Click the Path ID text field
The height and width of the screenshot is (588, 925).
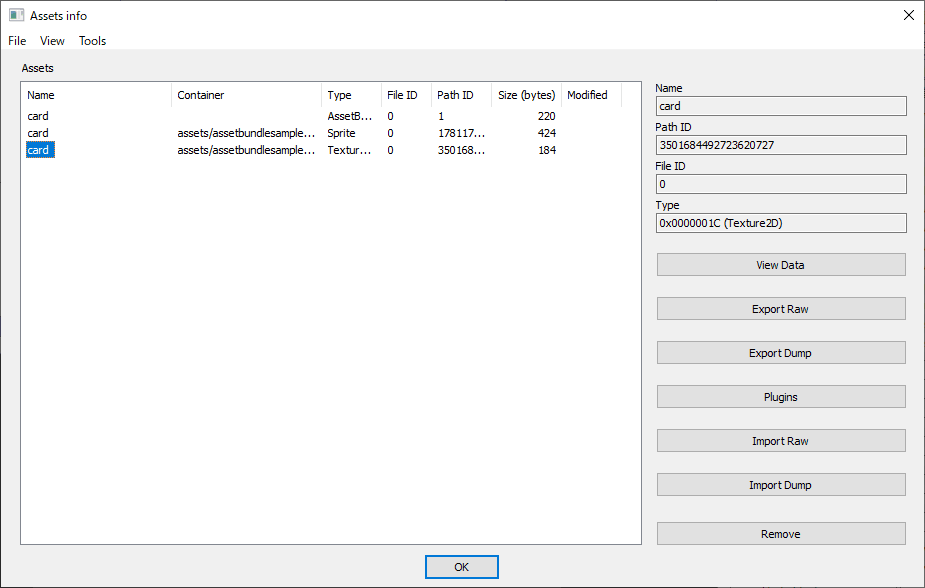pos(780,145)
